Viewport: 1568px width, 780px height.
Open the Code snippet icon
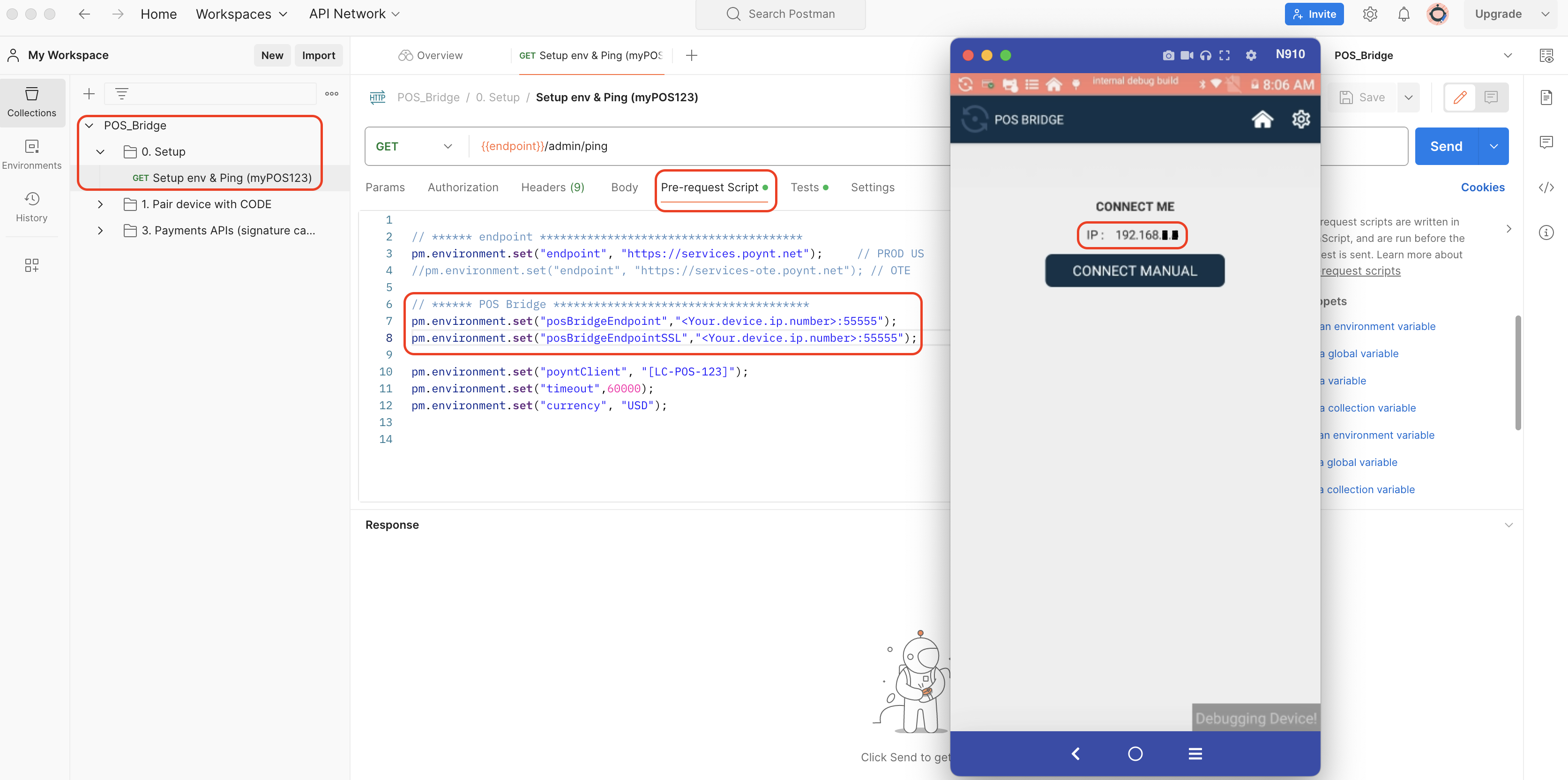point(1546,187)
